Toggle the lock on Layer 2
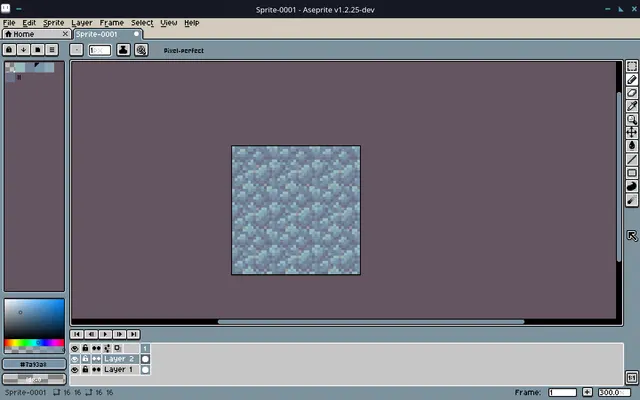Viewport: 640px width, 400px height. click(x=85, y=359)
